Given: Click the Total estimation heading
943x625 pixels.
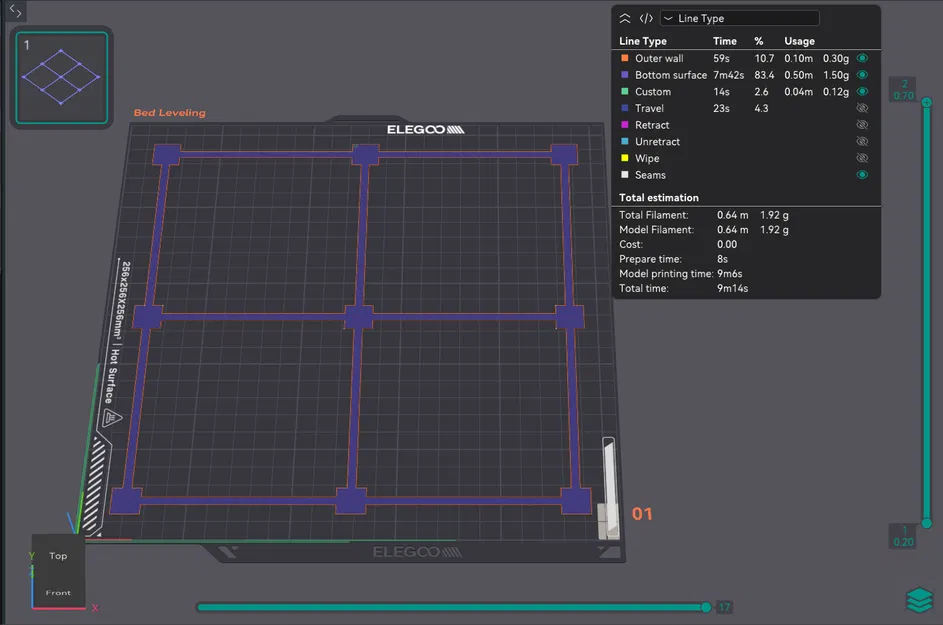Looking at the screenshot, I should point(659,197).
